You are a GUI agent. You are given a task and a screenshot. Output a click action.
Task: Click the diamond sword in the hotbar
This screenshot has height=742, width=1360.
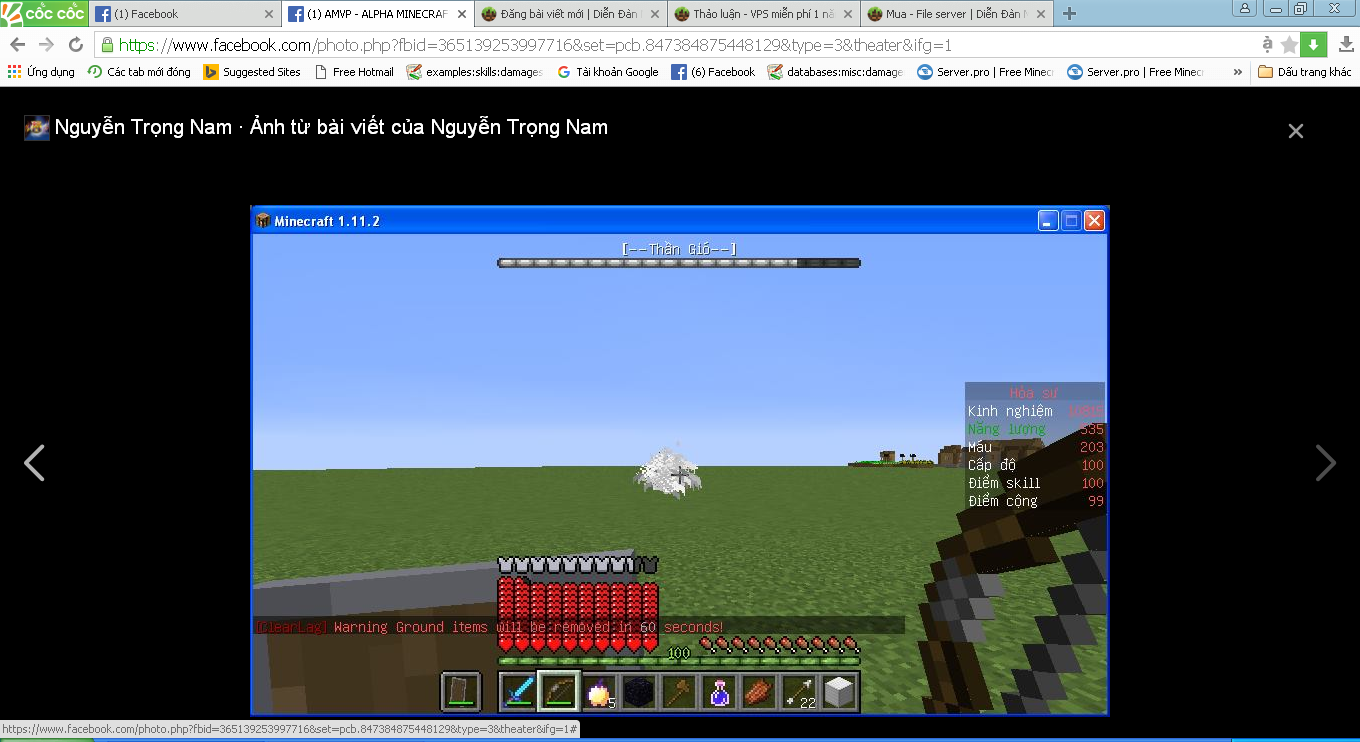tap(518, 691)
